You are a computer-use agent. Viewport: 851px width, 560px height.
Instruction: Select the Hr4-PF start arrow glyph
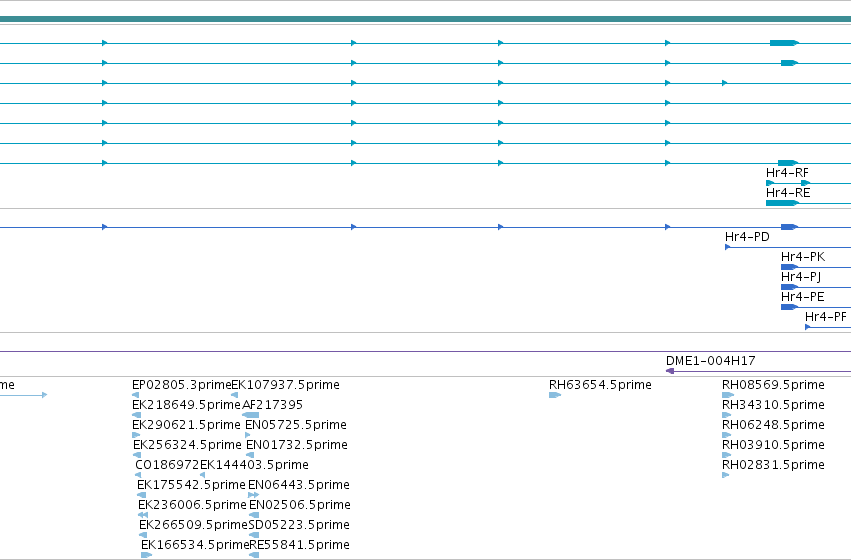click(x=808, y=327)
